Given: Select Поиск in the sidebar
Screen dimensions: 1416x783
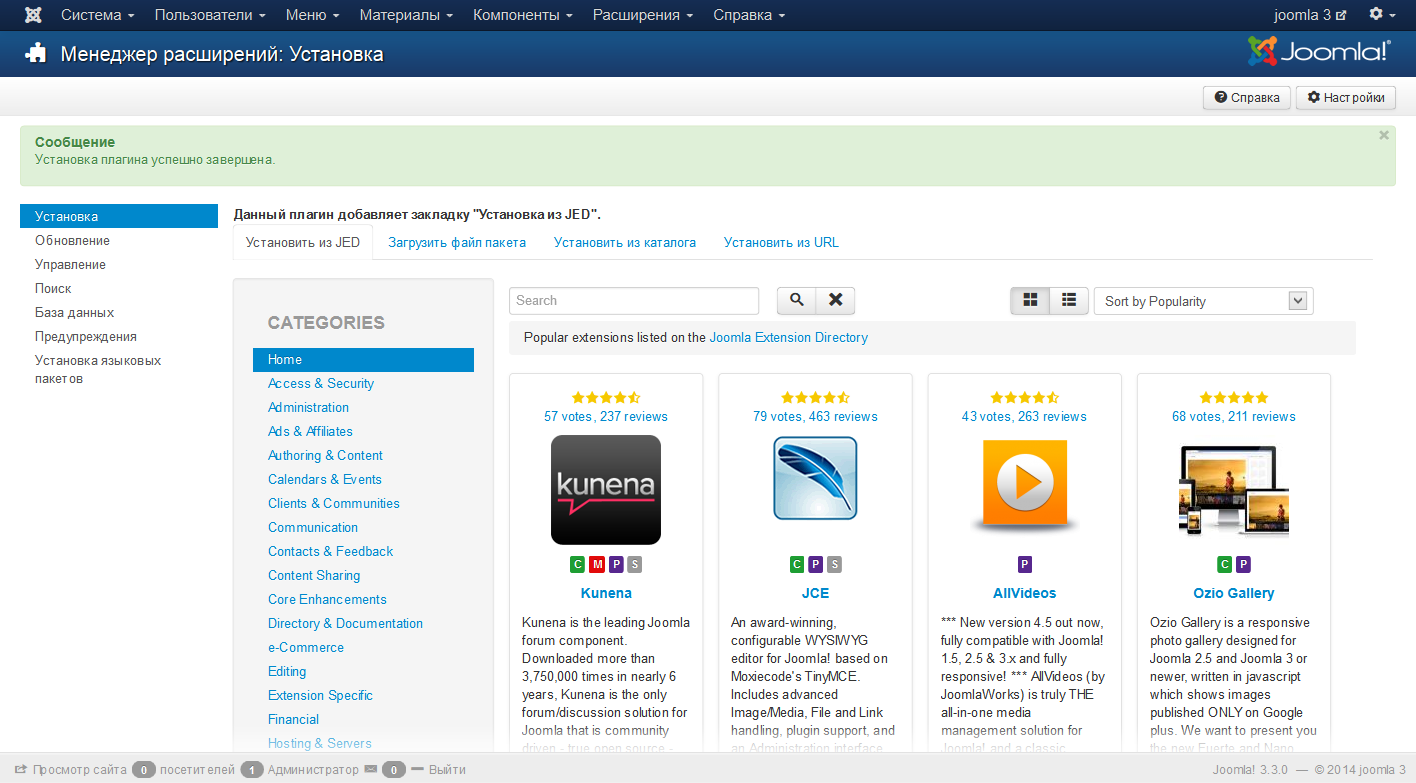Looking at the screenshot, I should (x=53, y=289).
